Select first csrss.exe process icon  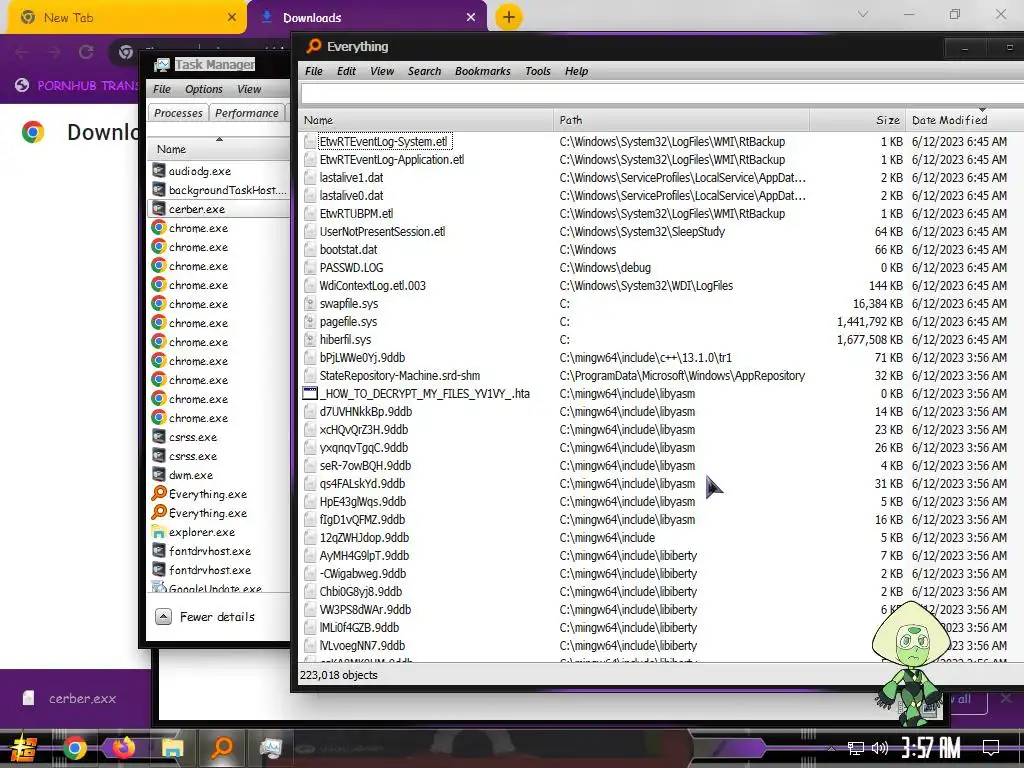159,437
